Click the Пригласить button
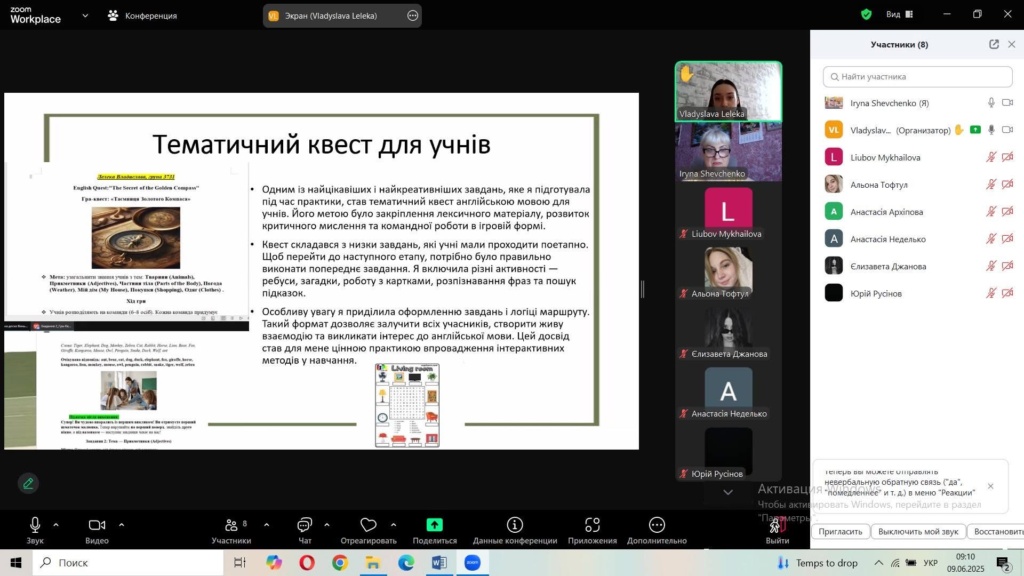Screen dimensions: 1024x576 pyautogui.click(x=840, y=532)
